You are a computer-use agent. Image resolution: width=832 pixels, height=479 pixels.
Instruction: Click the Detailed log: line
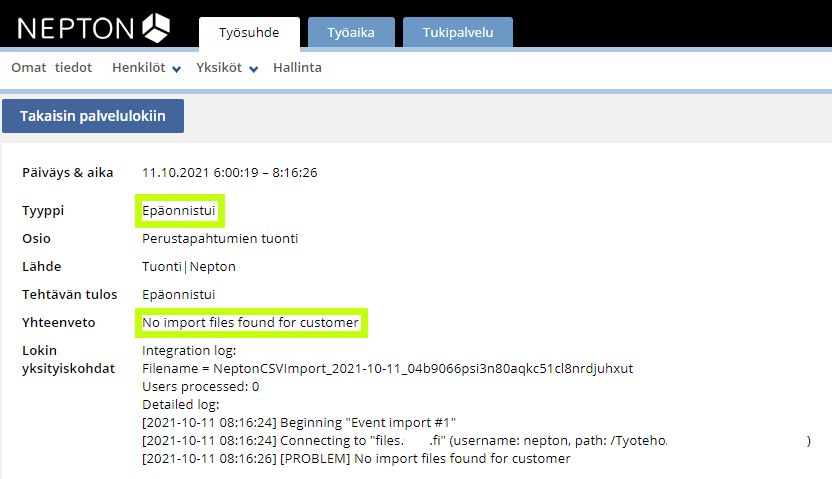pyautogui.click(x=180, y=405)
